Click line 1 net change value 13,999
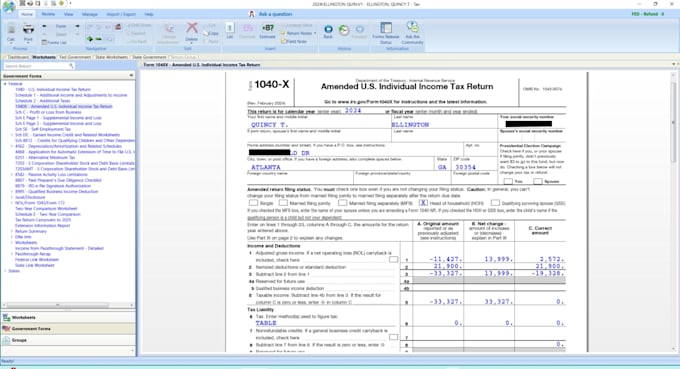 [x=498, y=259]
